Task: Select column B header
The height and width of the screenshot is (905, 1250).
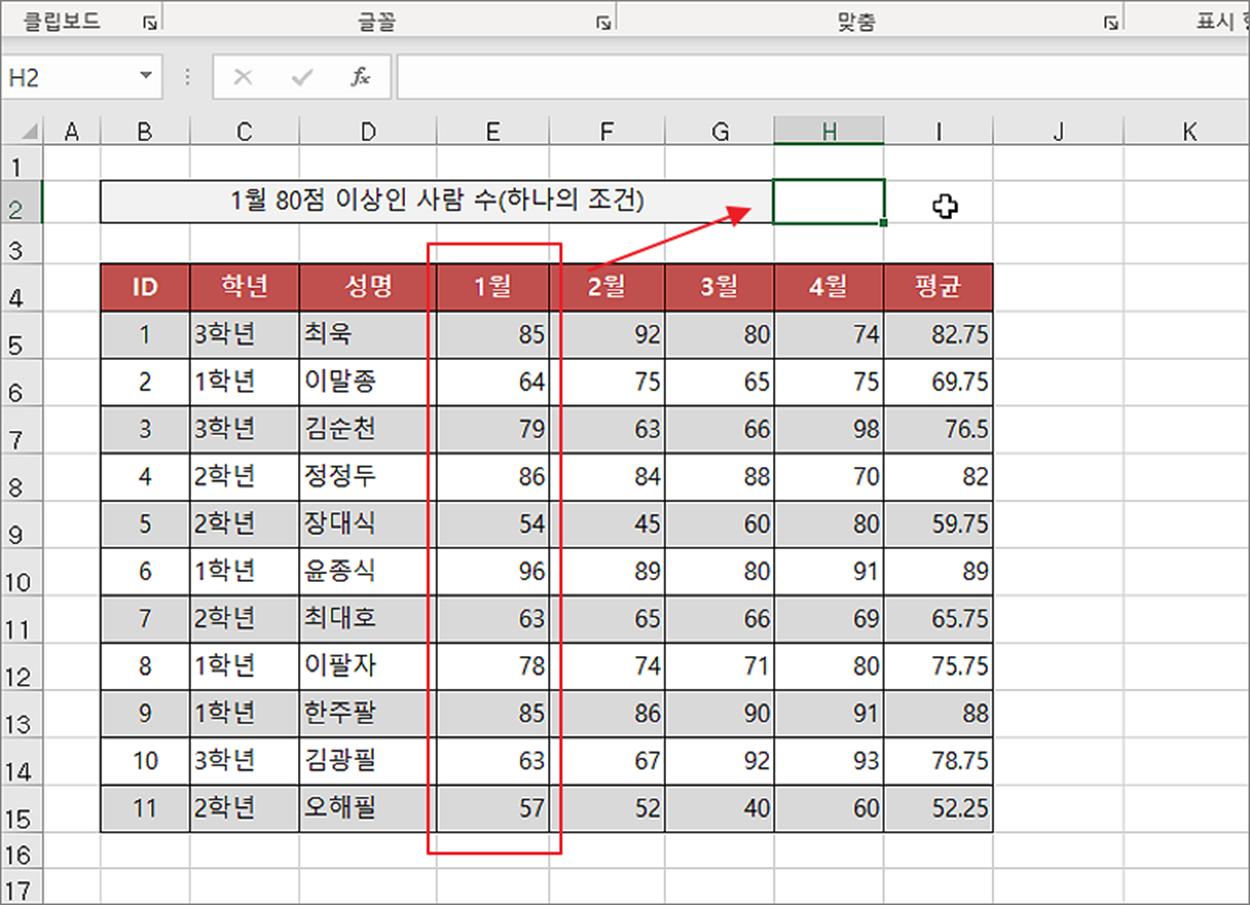Action: point(145,131)
